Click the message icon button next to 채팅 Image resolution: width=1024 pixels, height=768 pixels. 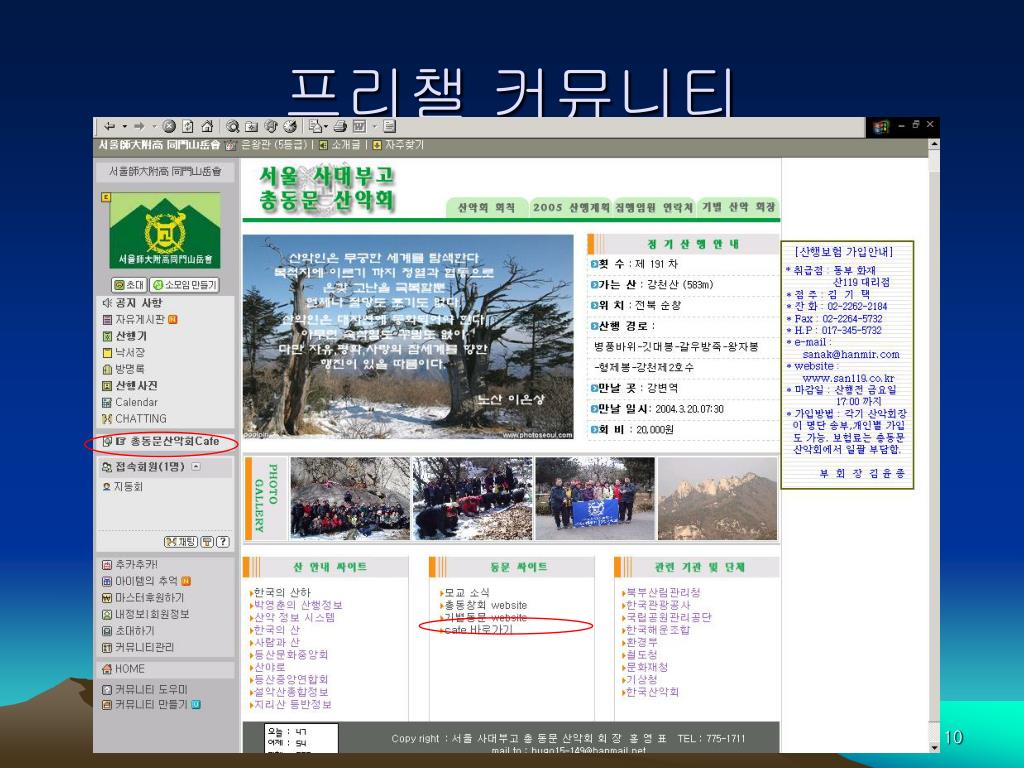[207, 541]
